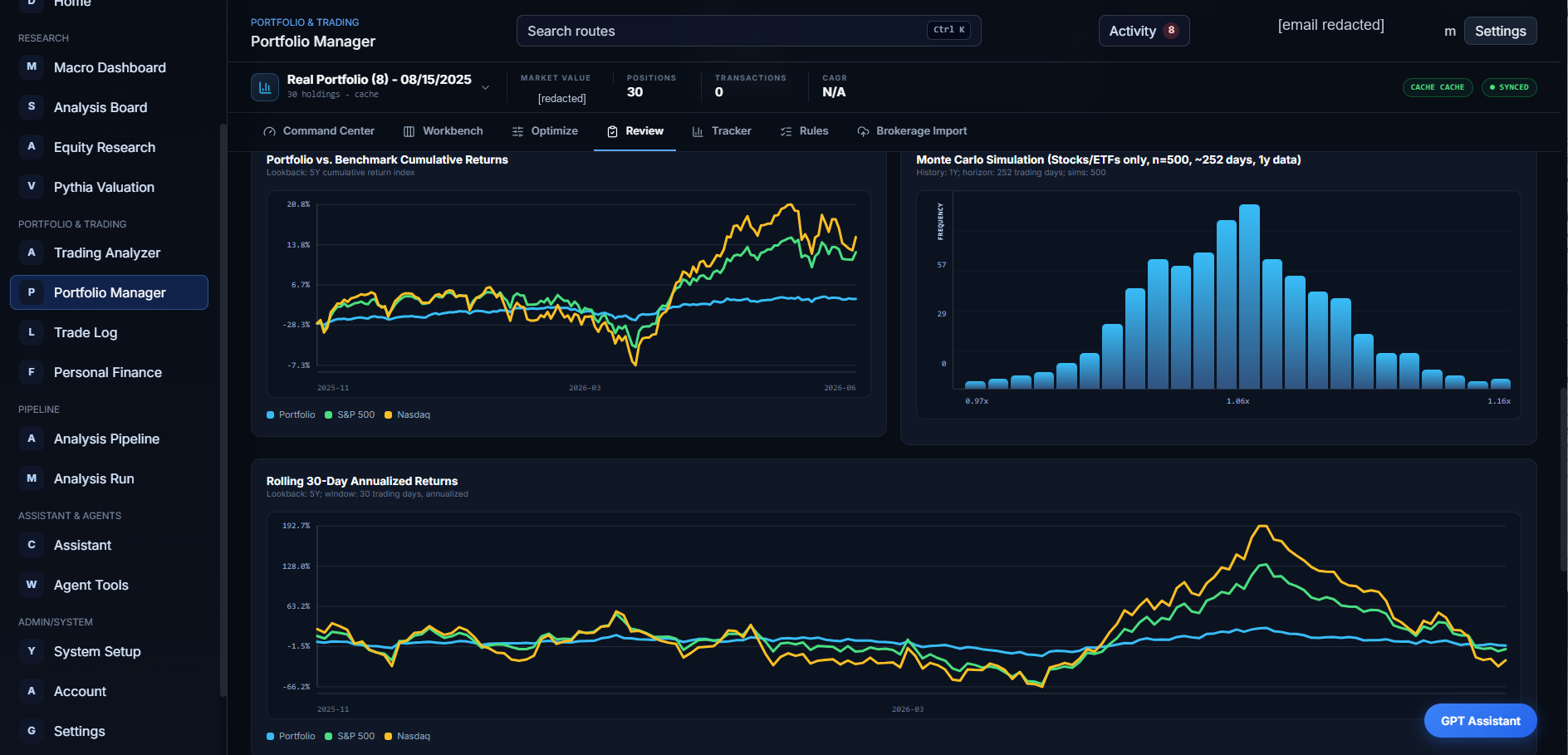Viewport: 1568px width, 755px height.
Task: Open the Workbench tab
Action: click(443, 131)
